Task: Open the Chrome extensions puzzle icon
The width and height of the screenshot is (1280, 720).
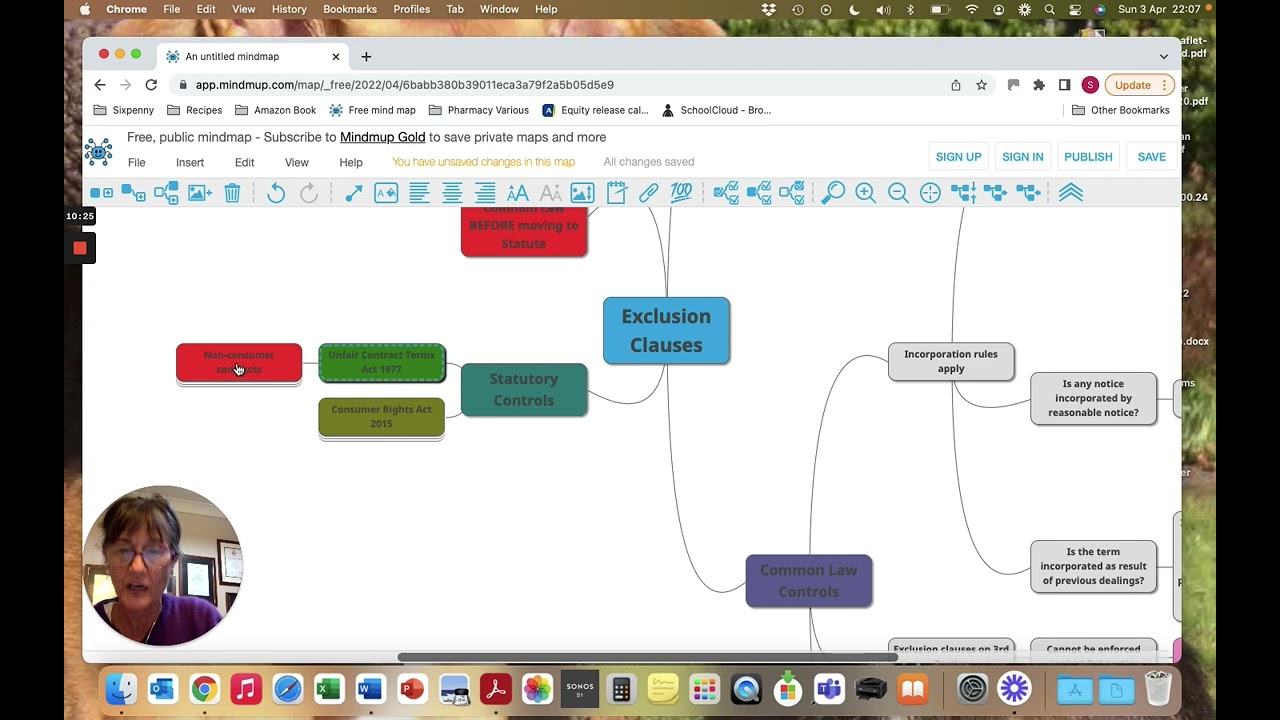Action: coord(1039,85)
